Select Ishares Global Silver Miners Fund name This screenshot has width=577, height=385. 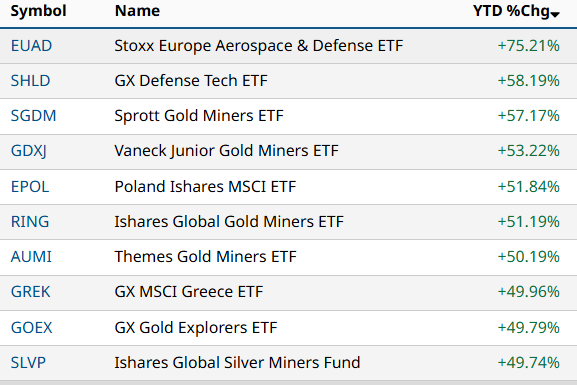(x=237, y=363)
